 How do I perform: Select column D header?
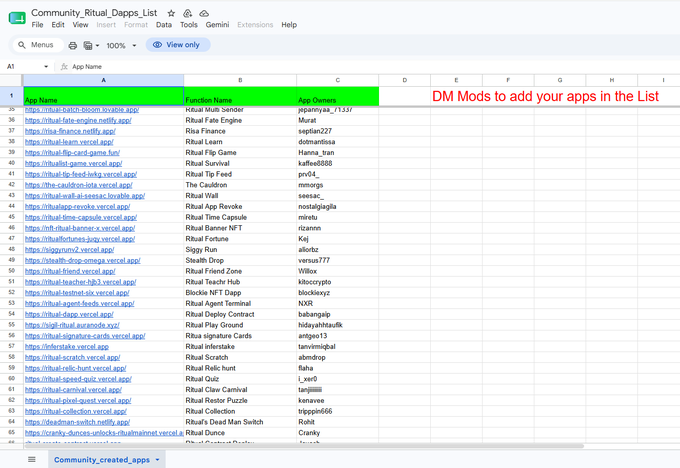tap(405, 80)
